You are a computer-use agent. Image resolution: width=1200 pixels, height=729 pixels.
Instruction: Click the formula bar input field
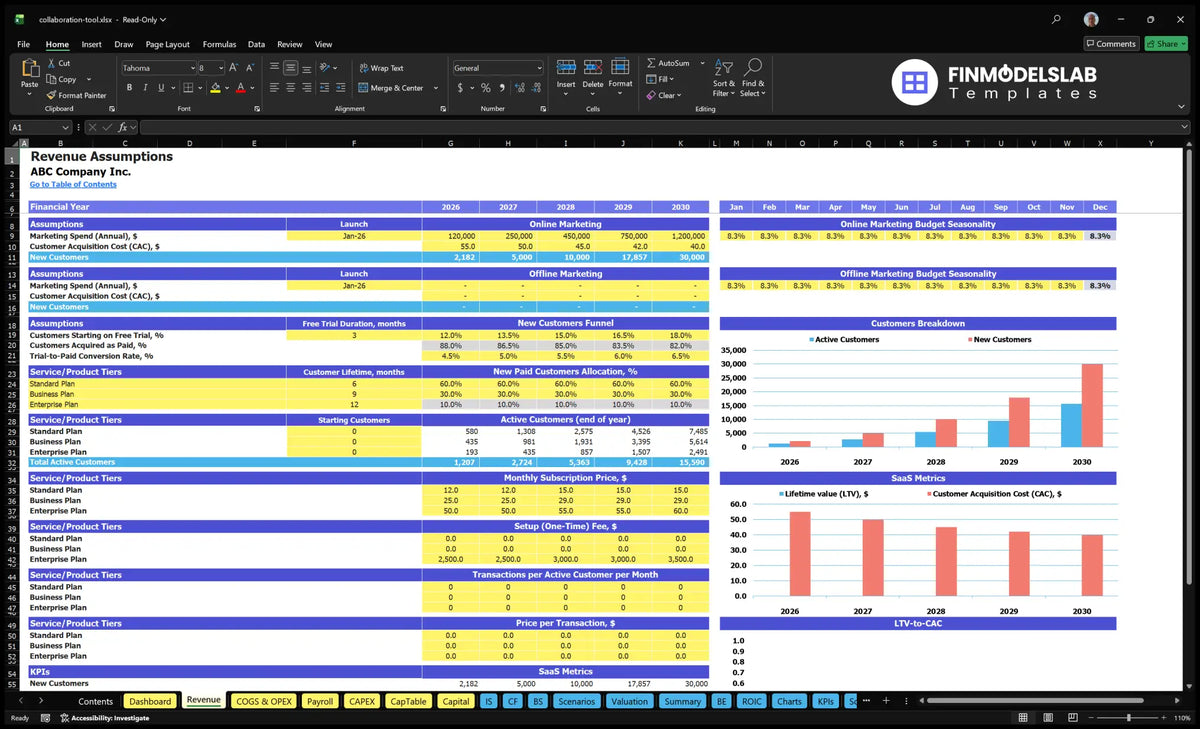coord(664,127)
